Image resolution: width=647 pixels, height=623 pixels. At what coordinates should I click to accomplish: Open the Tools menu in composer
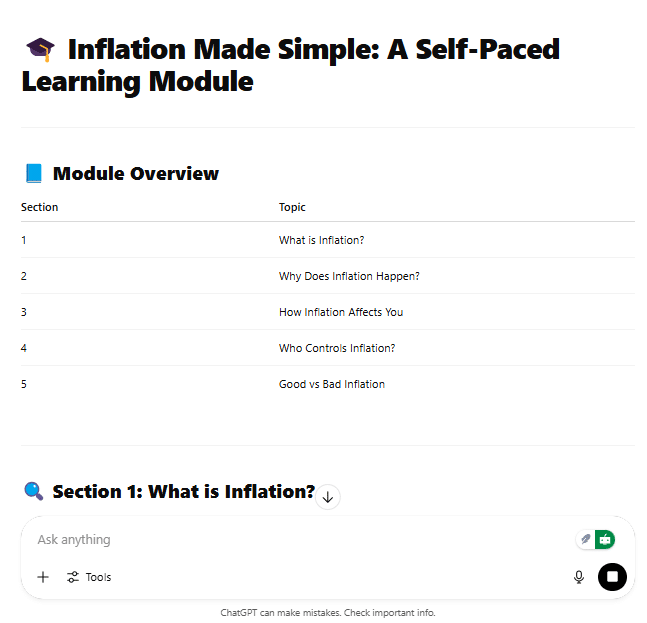click(x=89, y=577)
